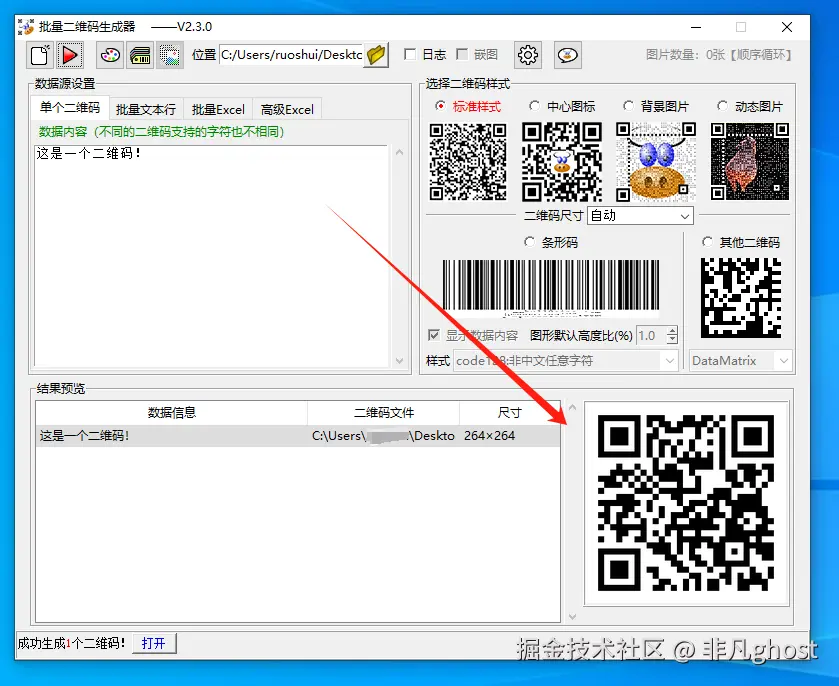The image size is (839, 686).
Task: Click the 二维码文件 column header
Action: [384, 413]
